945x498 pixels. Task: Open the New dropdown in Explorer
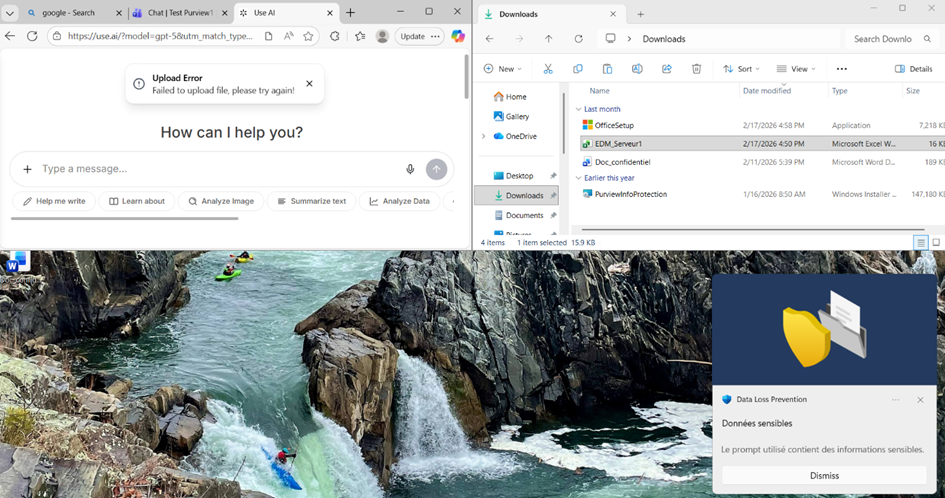[504, 69]
